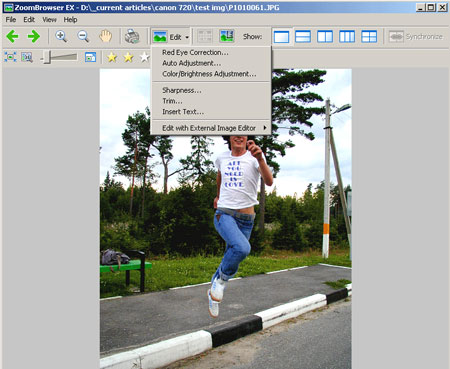Image resolution: width=450 pixels, height=369 pixels.
Task: Click the Synchronize button
Action: click(x=416, y=37)
